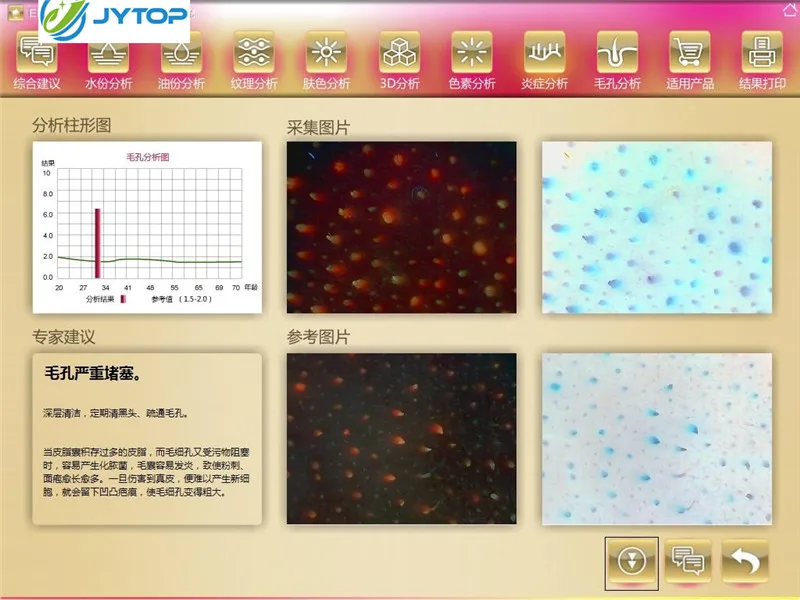Click the home icon in the top corner
Image resolution: width=800 pixels, height=600 pixels.
(x=790, y=10)
